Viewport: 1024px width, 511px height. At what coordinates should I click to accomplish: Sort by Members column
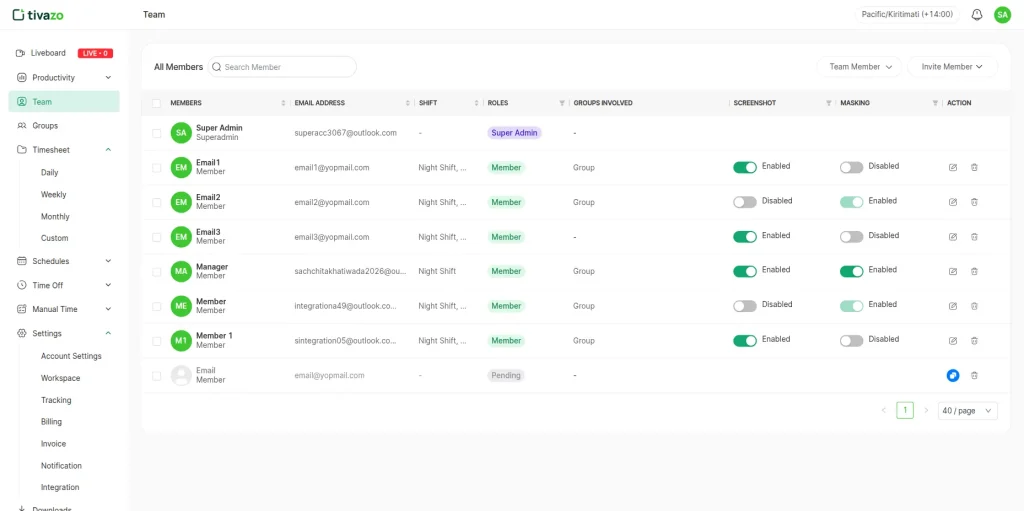283,103
